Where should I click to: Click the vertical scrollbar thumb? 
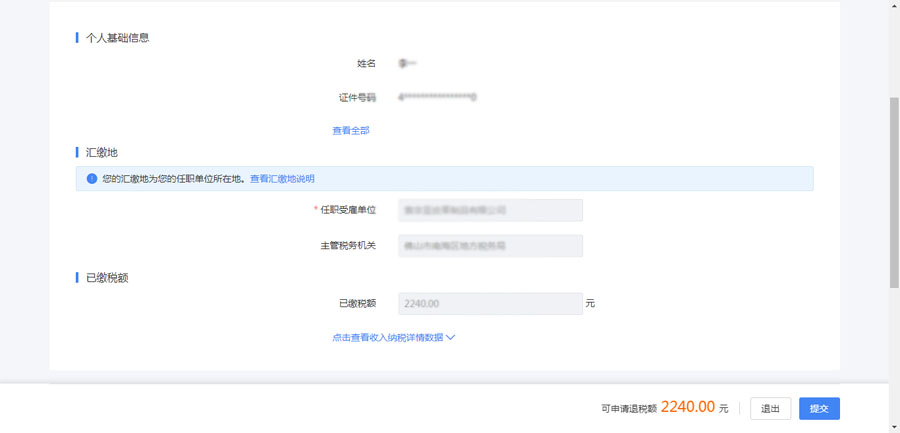tap(894, 190)
